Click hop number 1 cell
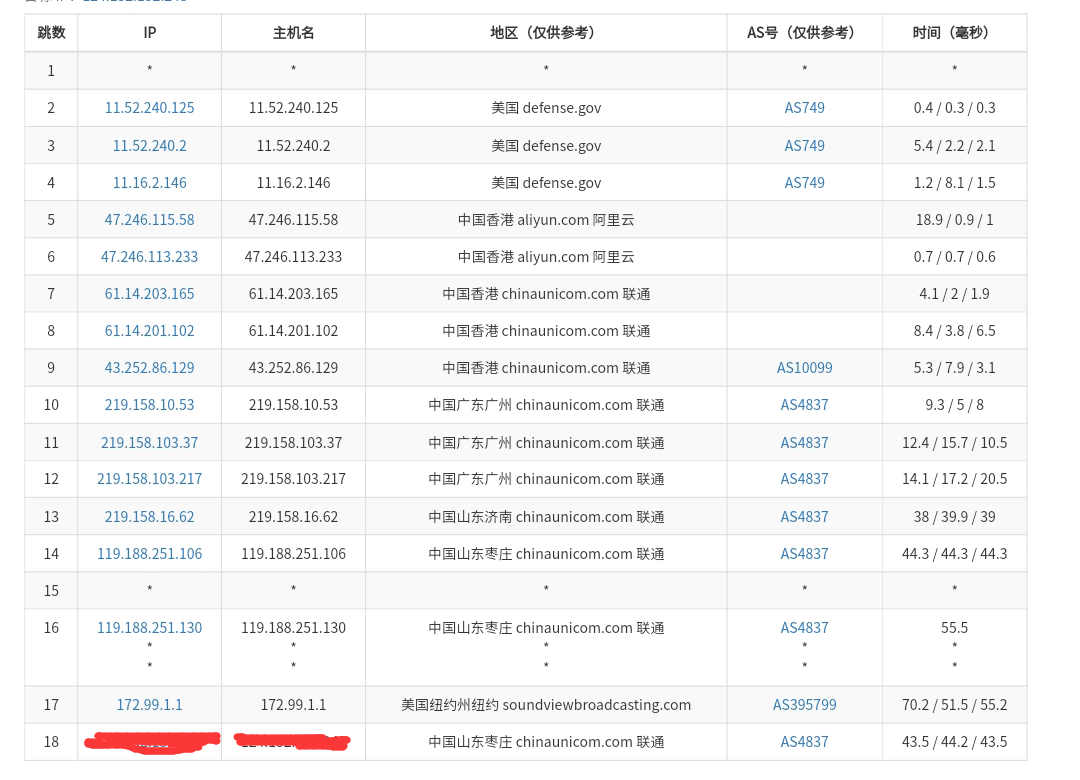 click(x=51, y=71)
